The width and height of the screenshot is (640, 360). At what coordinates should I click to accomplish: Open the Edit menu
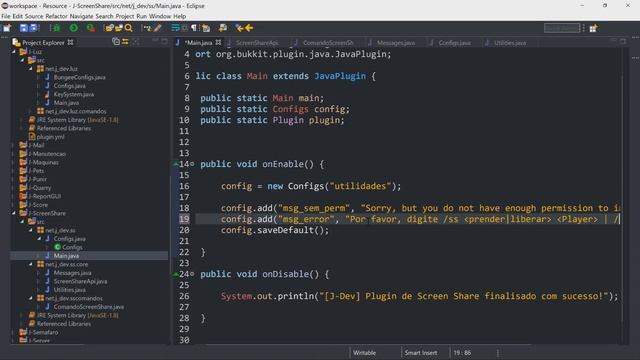tap(18, 16)
